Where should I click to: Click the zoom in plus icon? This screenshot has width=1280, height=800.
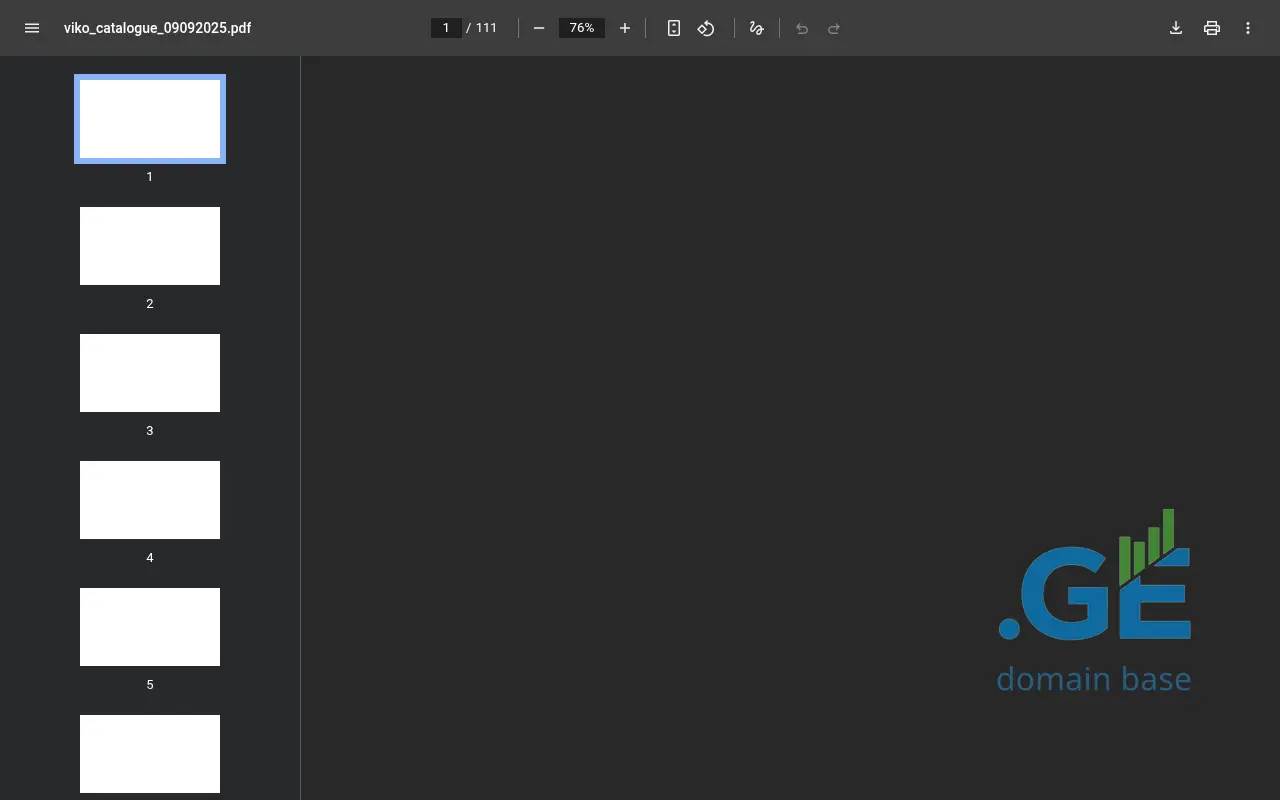click(x=625, y=28)
